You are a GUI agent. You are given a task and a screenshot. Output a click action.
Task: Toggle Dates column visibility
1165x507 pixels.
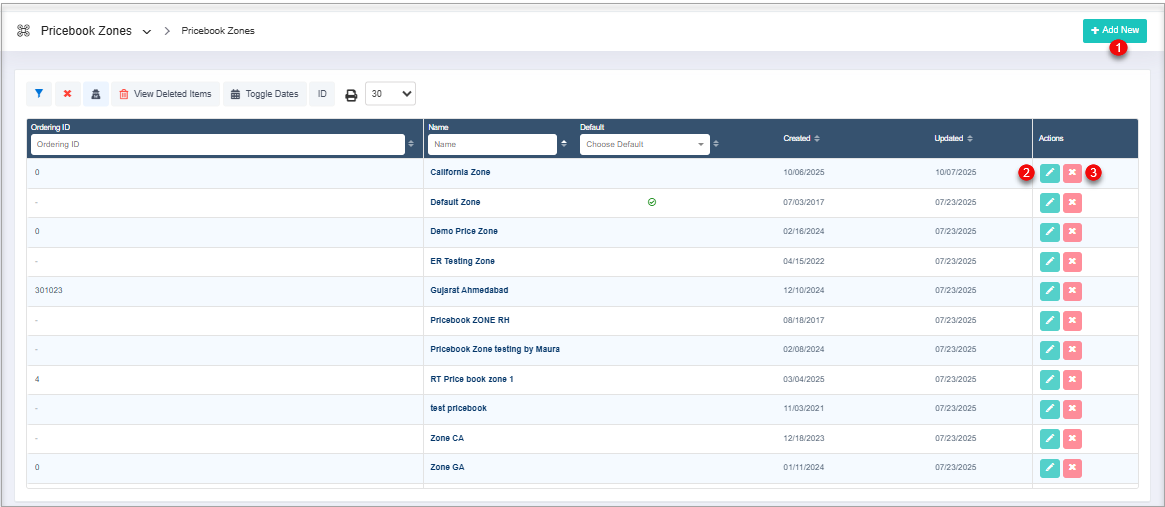[x=264, y=94]
